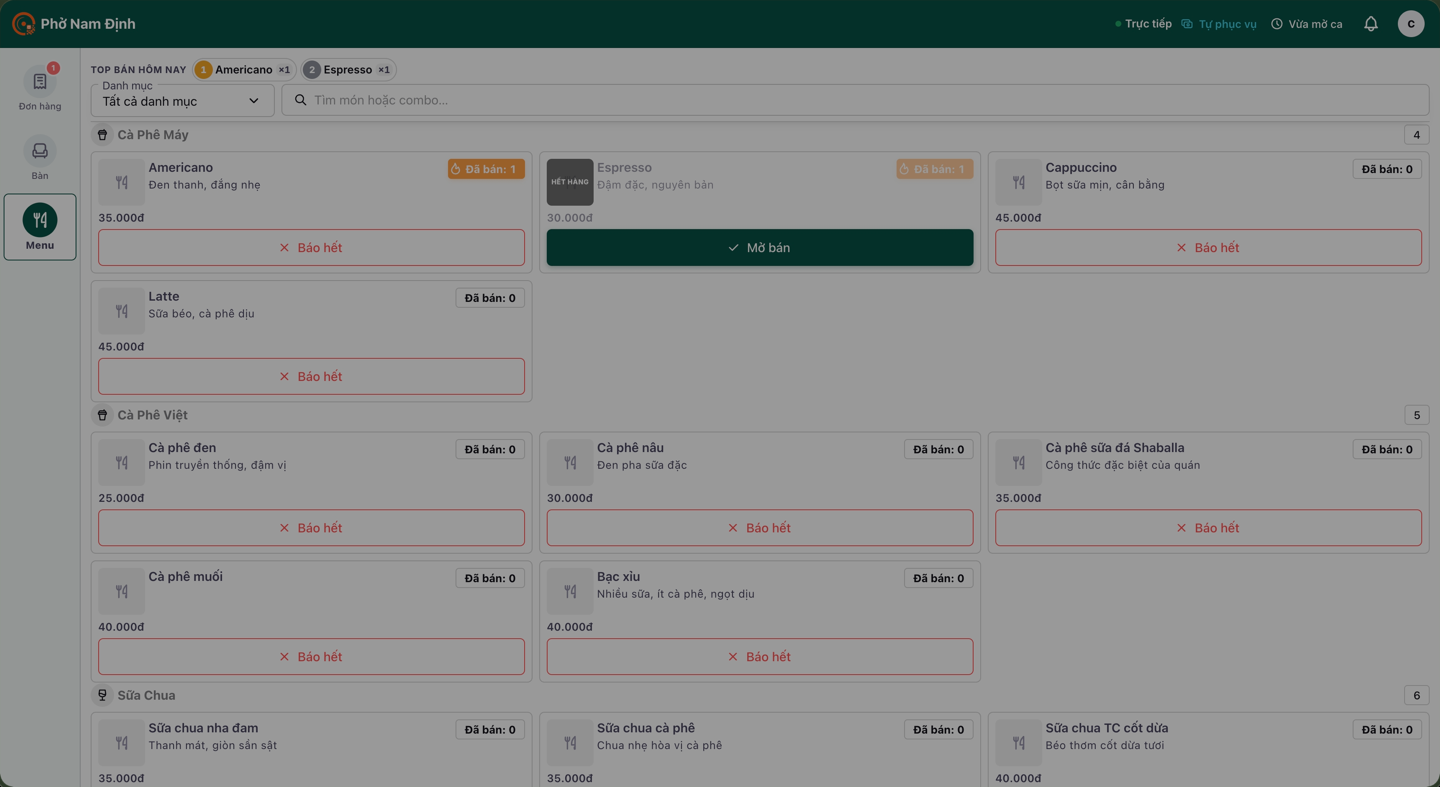Click the Phở Nam Định logo icon
The height and width of the screenshot is (787, 1440).
pyautogui.click(x=23, y=24)
